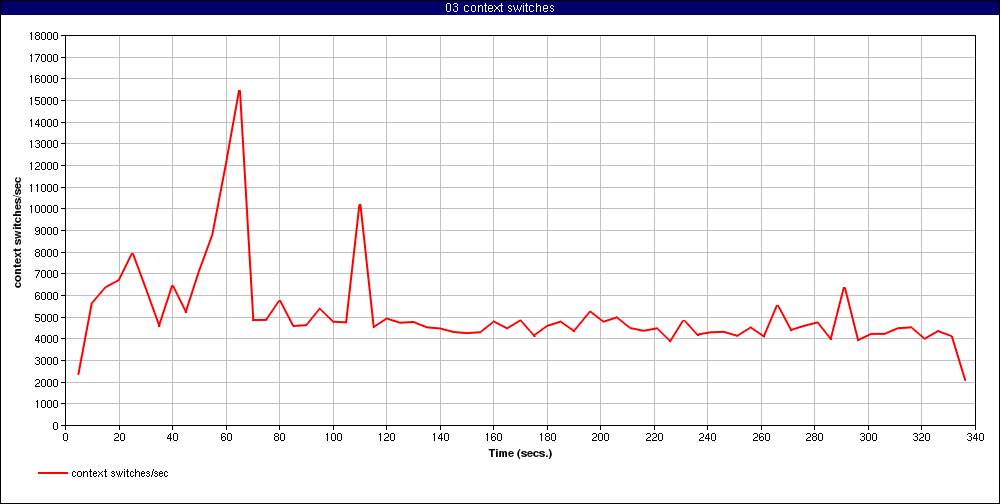This screenshot has height=504, width=1000.
Task: Click the y-axis tick label "5000"
Action: (47, 317)
